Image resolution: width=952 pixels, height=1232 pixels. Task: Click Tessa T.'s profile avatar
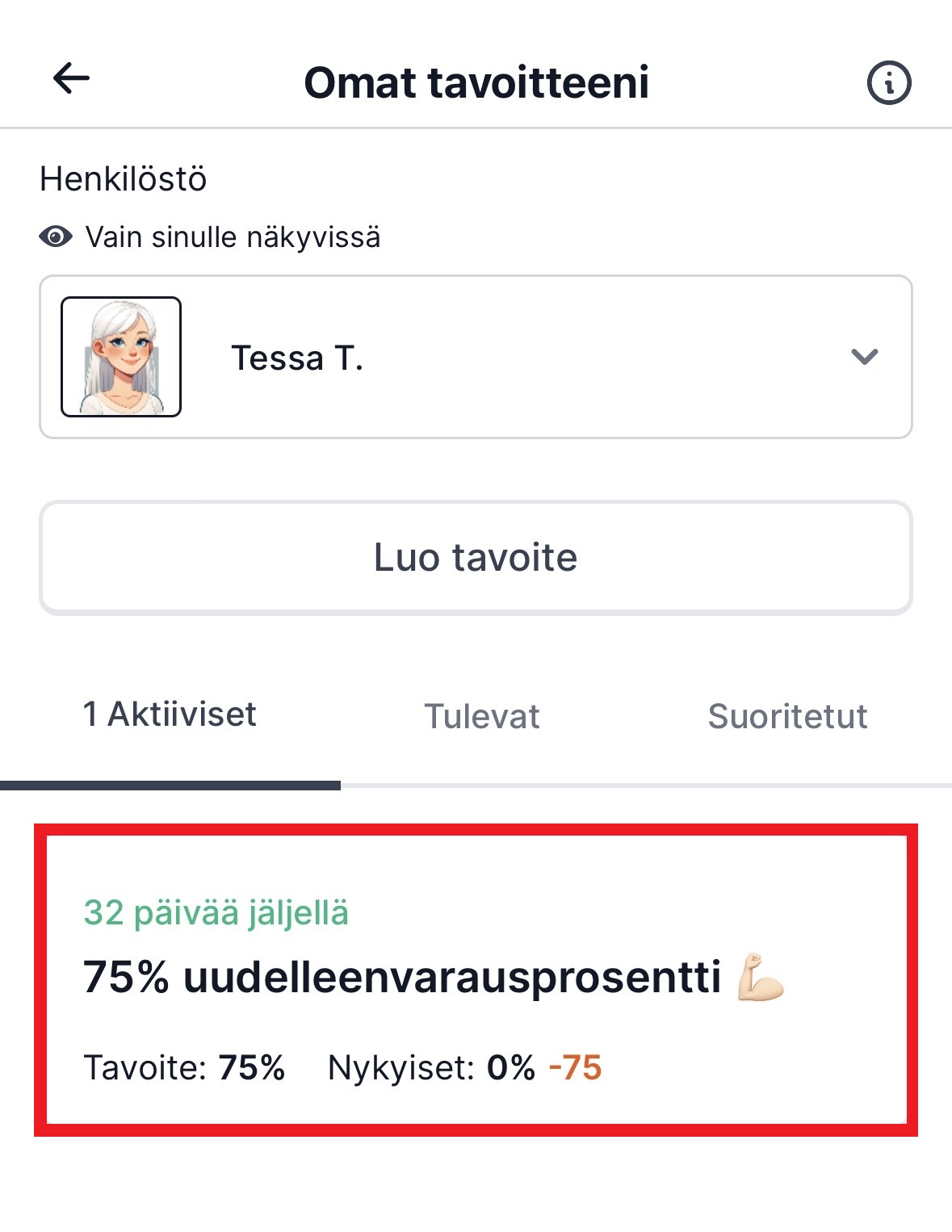coord(121,358)
